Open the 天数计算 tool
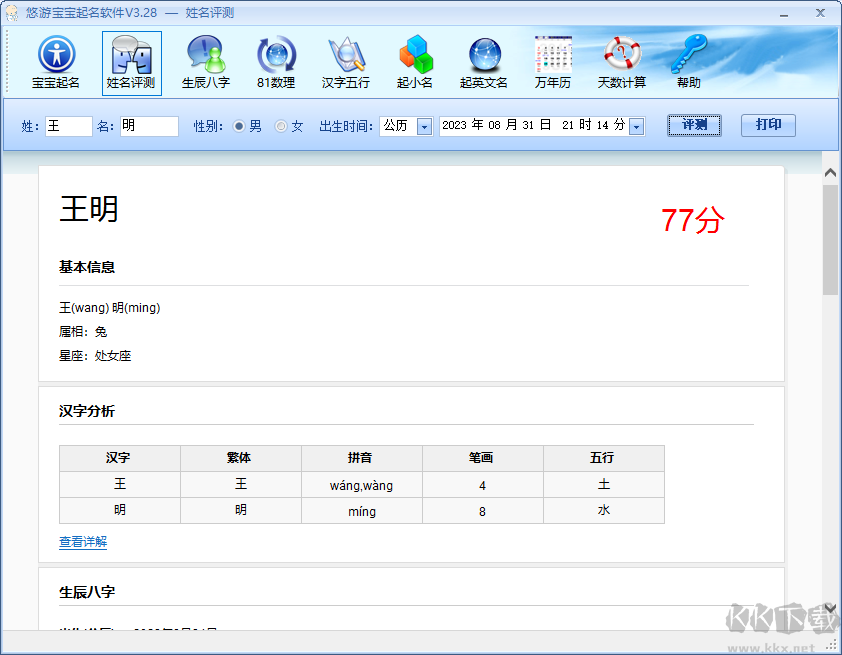 click(x=621, y=62)
